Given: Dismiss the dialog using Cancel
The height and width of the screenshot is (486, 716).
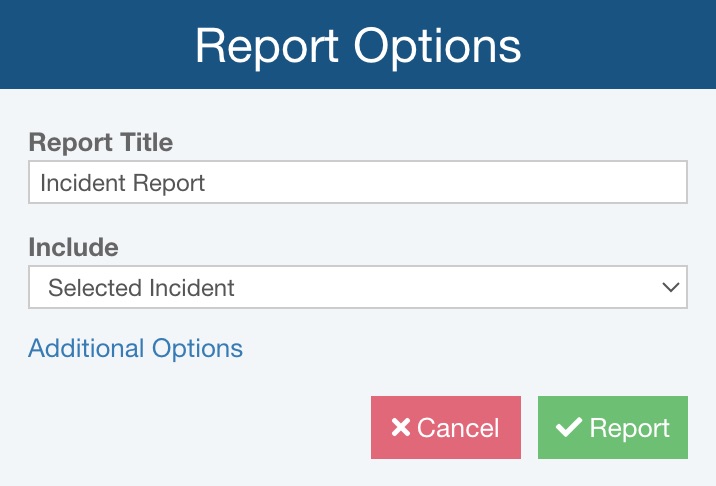Looking at the screenshot, I should pos(446,428).
